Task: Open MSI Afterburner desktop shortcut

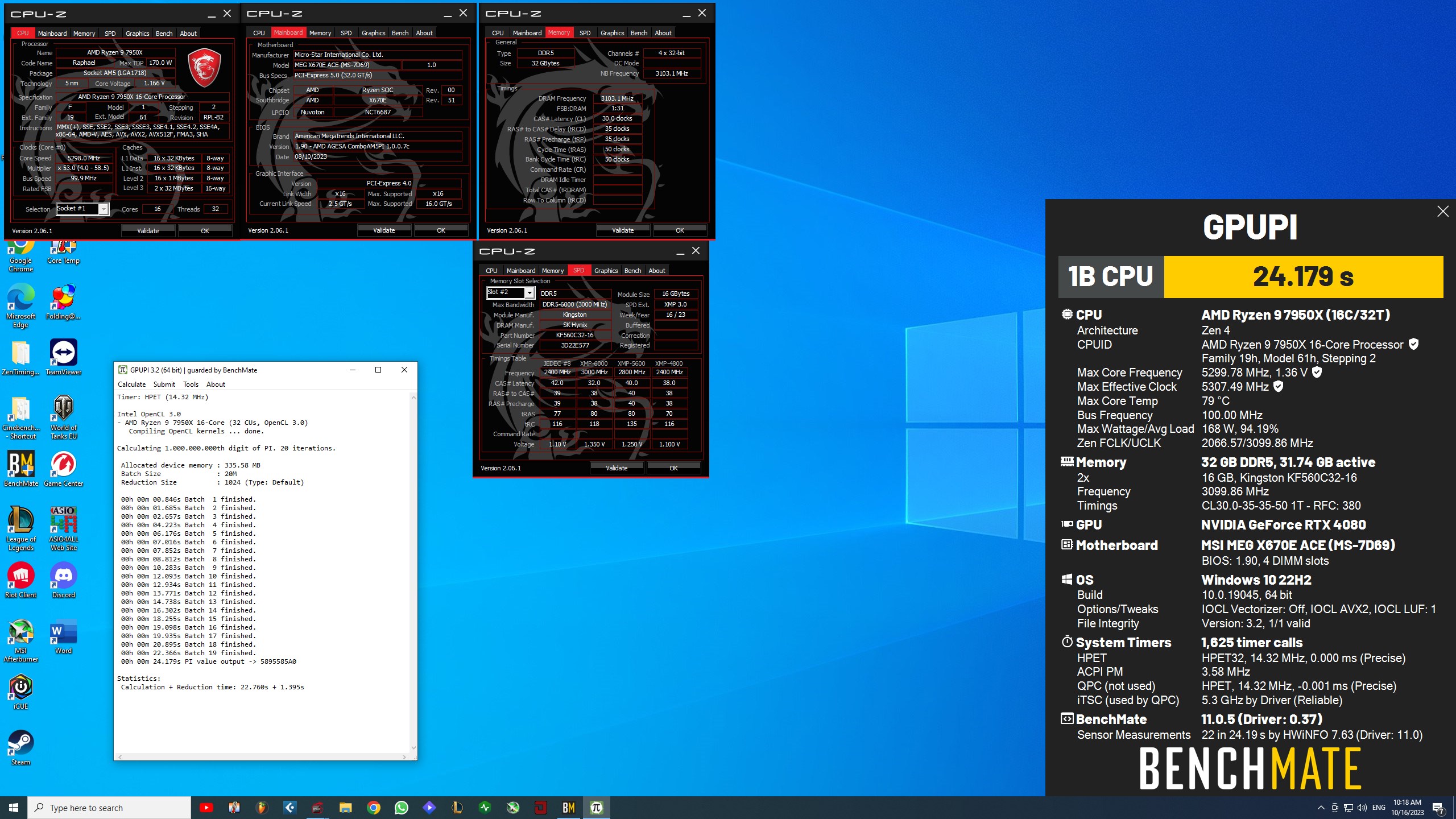Action: point(20,641)
